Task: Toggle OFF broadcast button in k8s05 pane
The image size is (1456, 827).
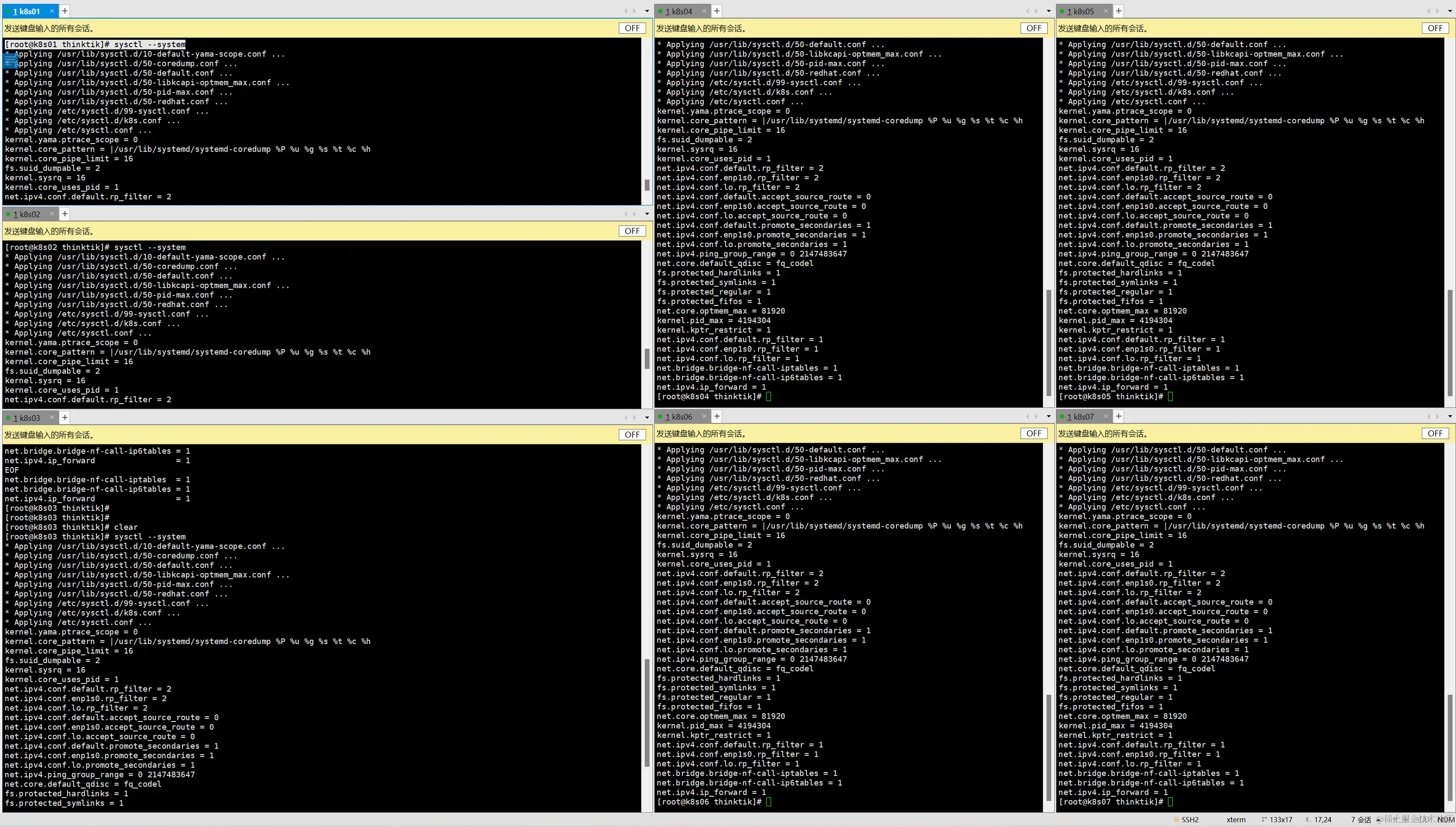Action: pyautogui.click(x=1435, y=28)
